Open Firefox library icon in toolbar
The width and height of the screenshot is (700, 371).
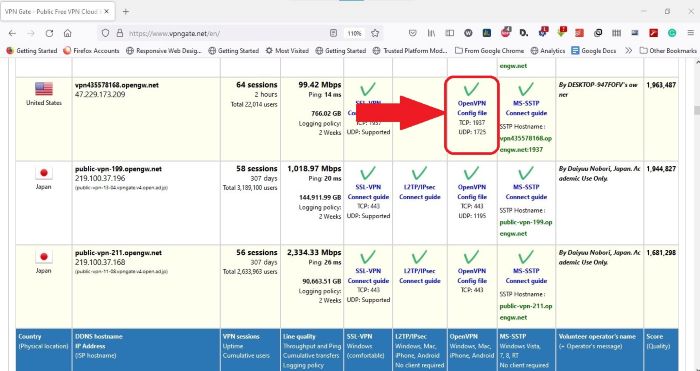[432, 33]
